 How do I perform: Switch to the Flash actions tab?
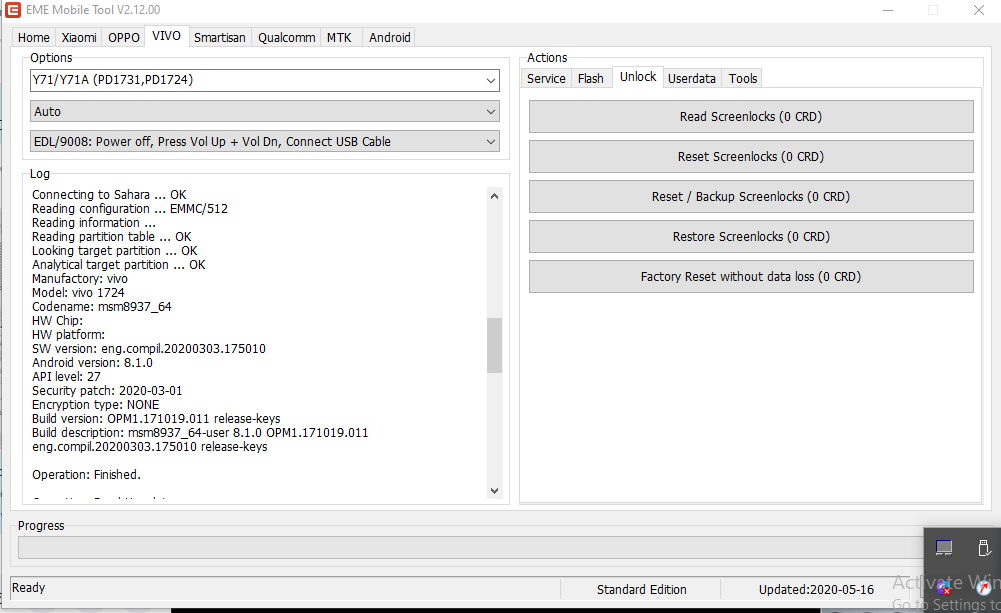pyautogui.click(x=590, y=78)
